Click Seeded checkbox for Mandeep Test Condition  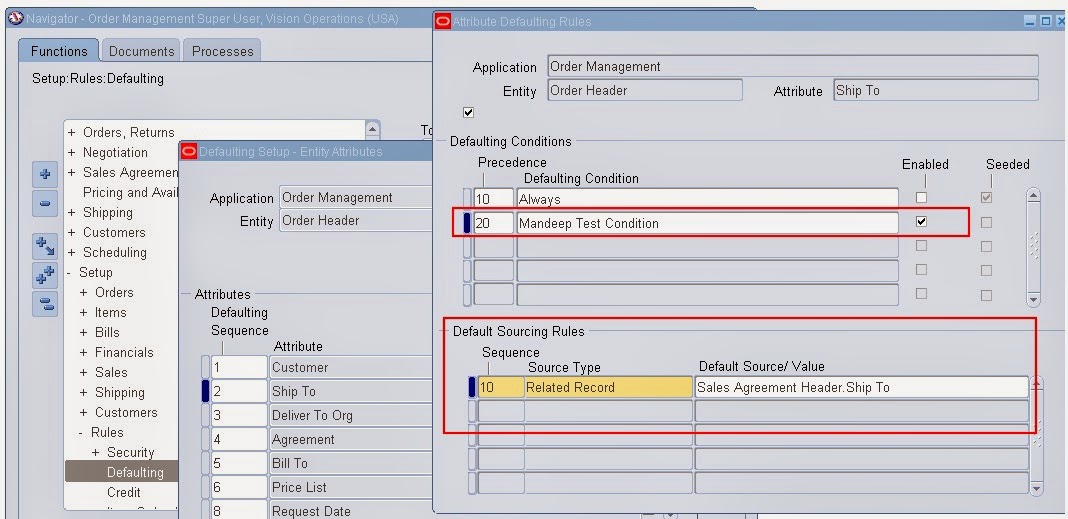pyautogui.click(x=986, y=222)
